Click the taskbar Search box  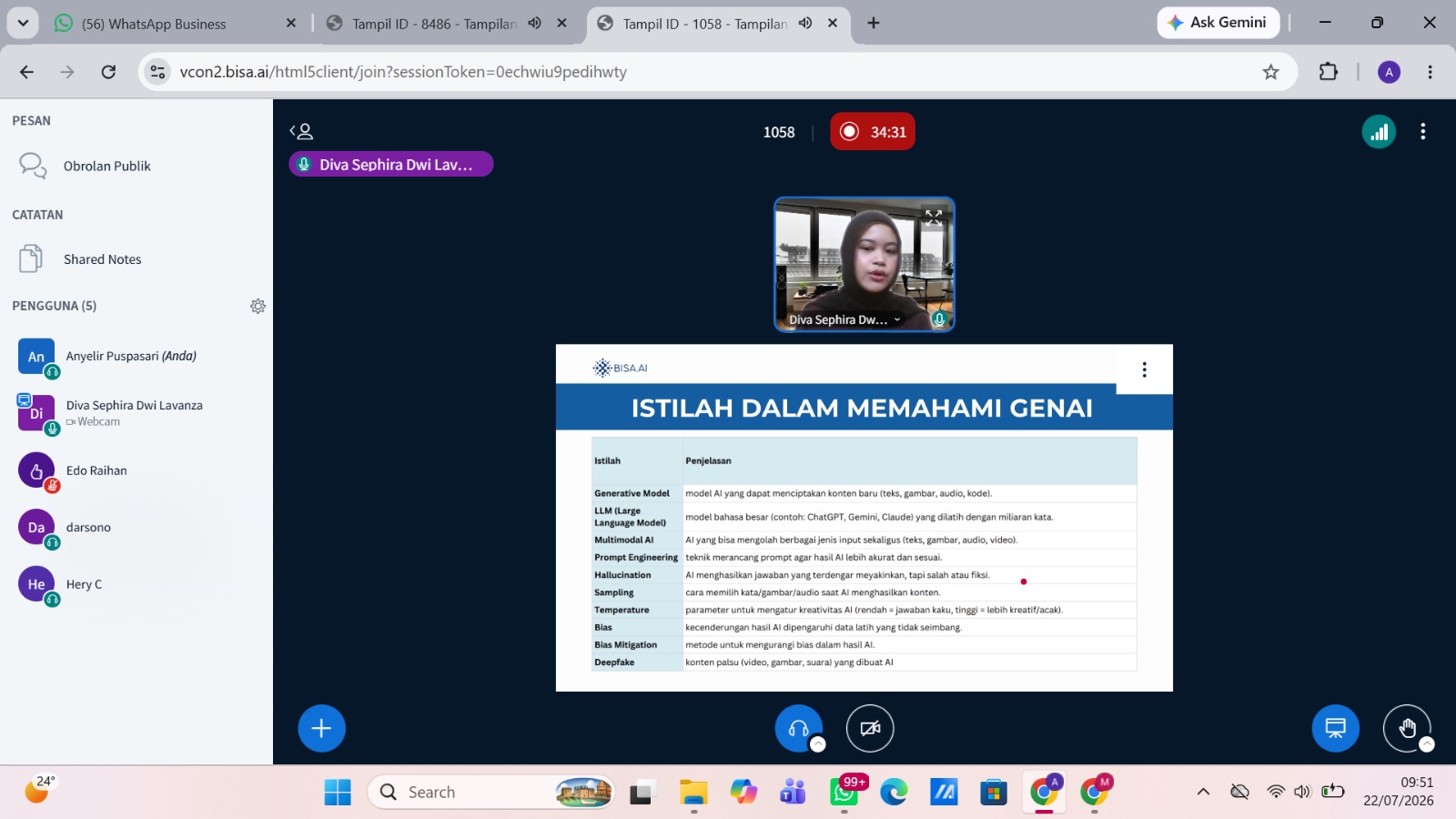click(491, 793)
